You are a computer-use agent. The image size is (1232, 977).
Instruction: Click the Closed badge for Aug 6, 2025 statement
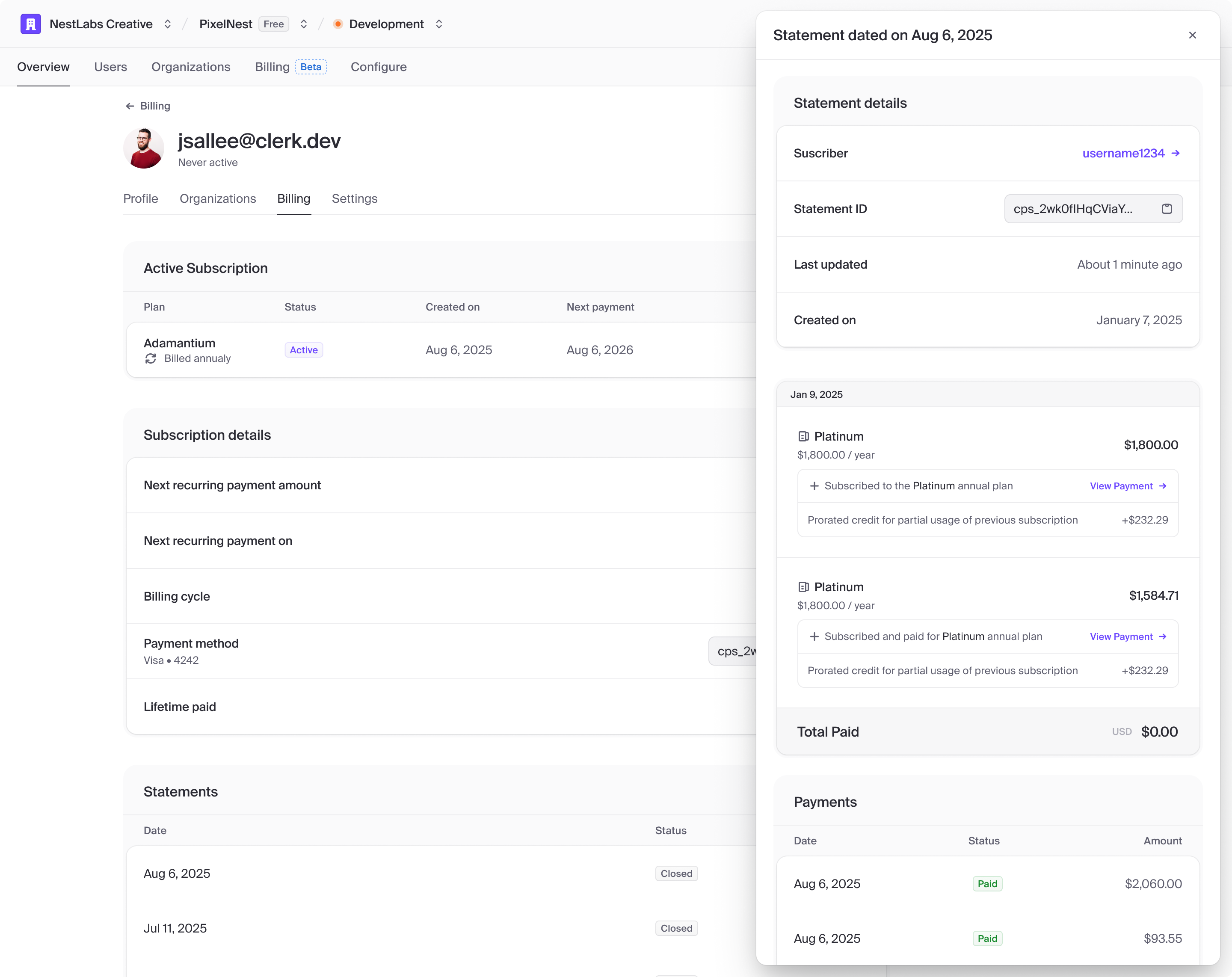676,873
